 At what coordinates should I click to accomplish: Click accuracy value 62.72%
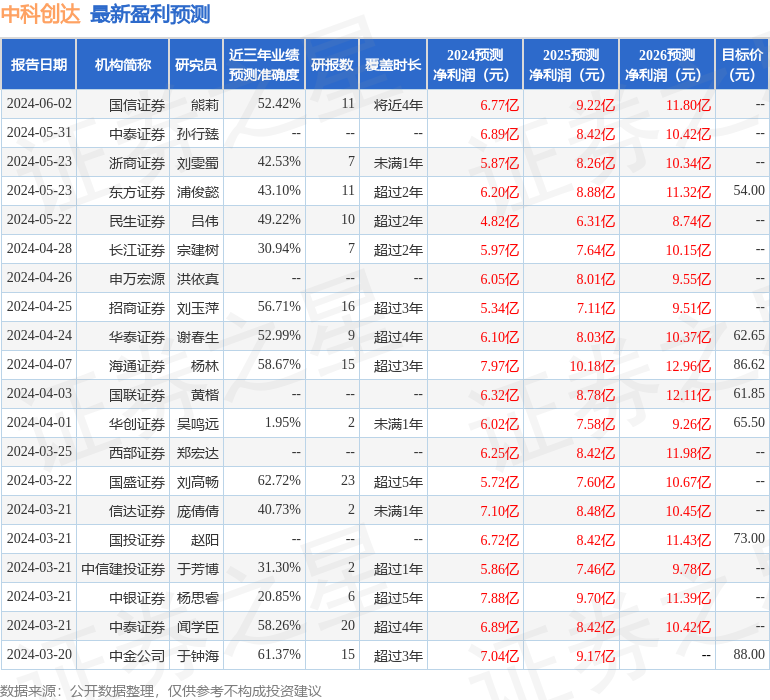[279, 480]
